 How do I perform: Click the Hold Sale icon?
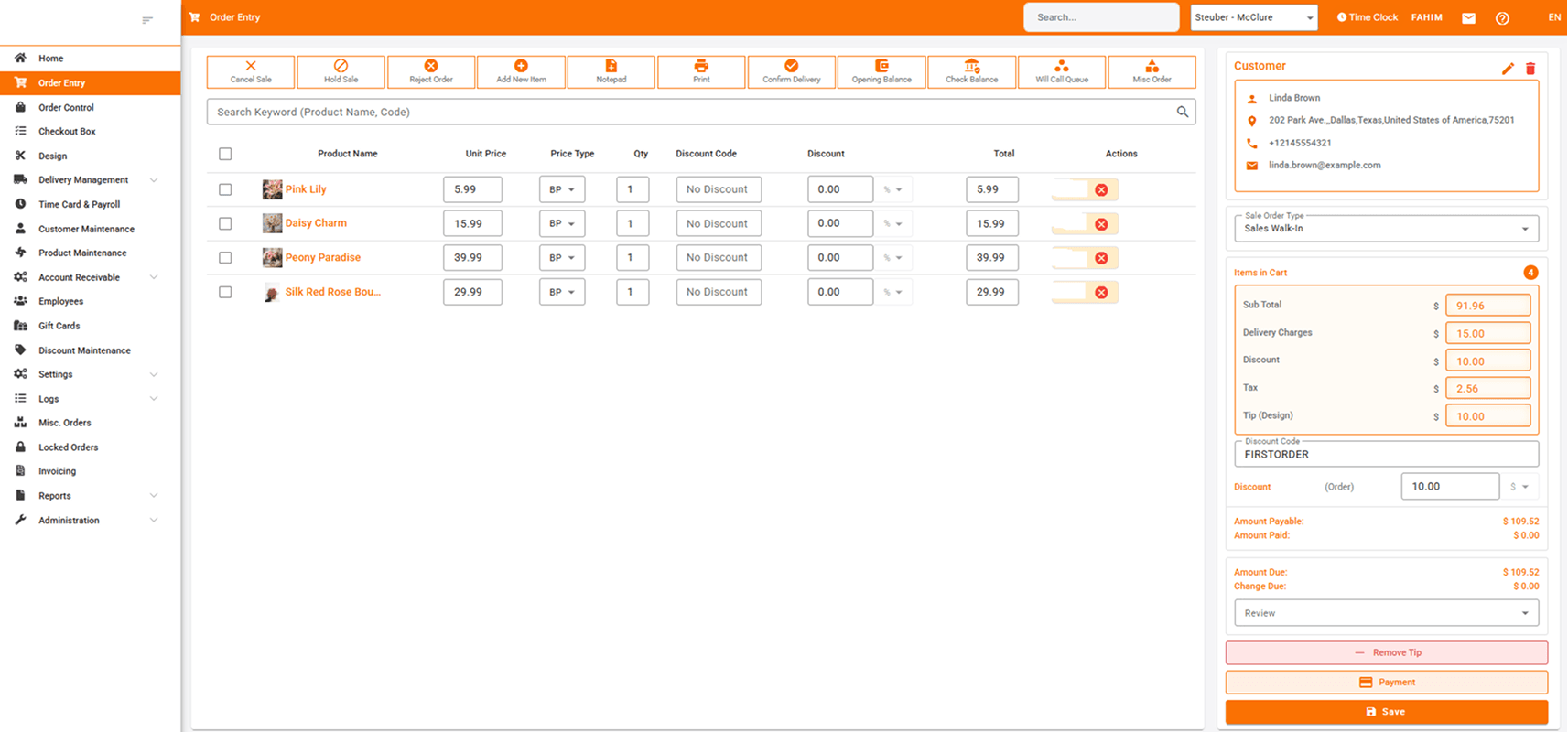(x=341, y=67)
